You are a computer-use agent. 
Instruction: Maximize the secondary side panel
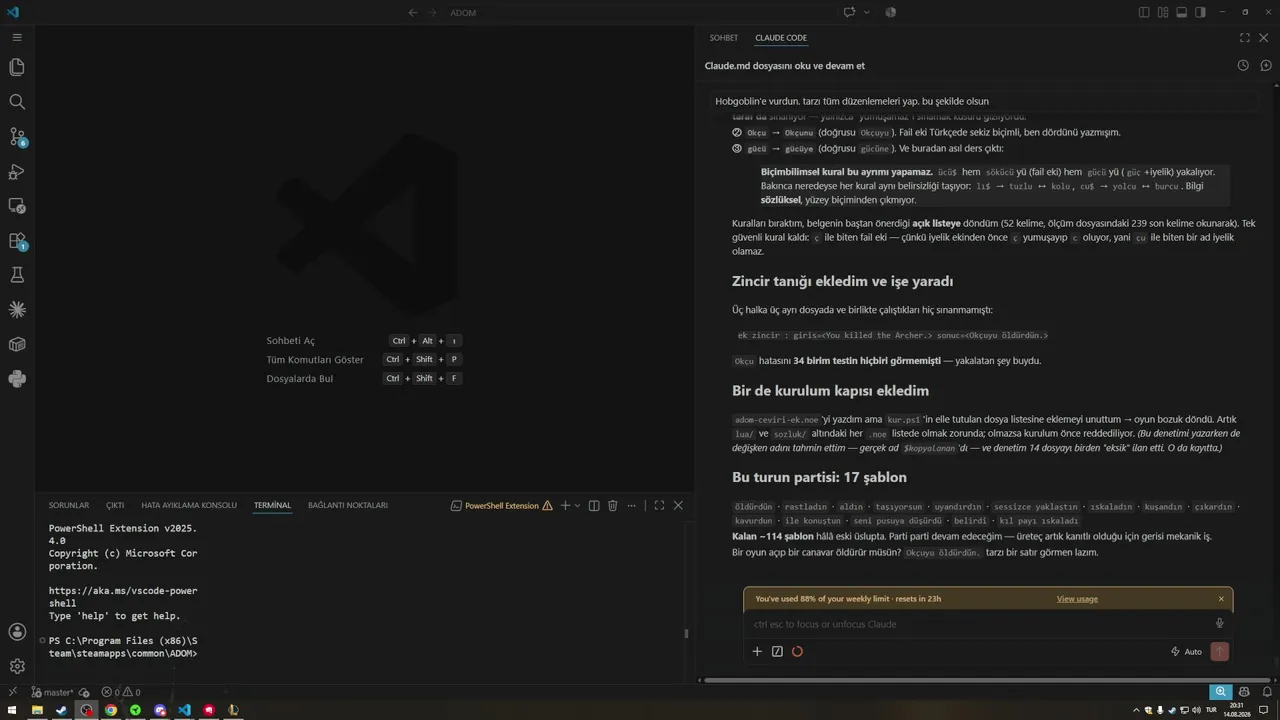click(x=1245, y=38)
